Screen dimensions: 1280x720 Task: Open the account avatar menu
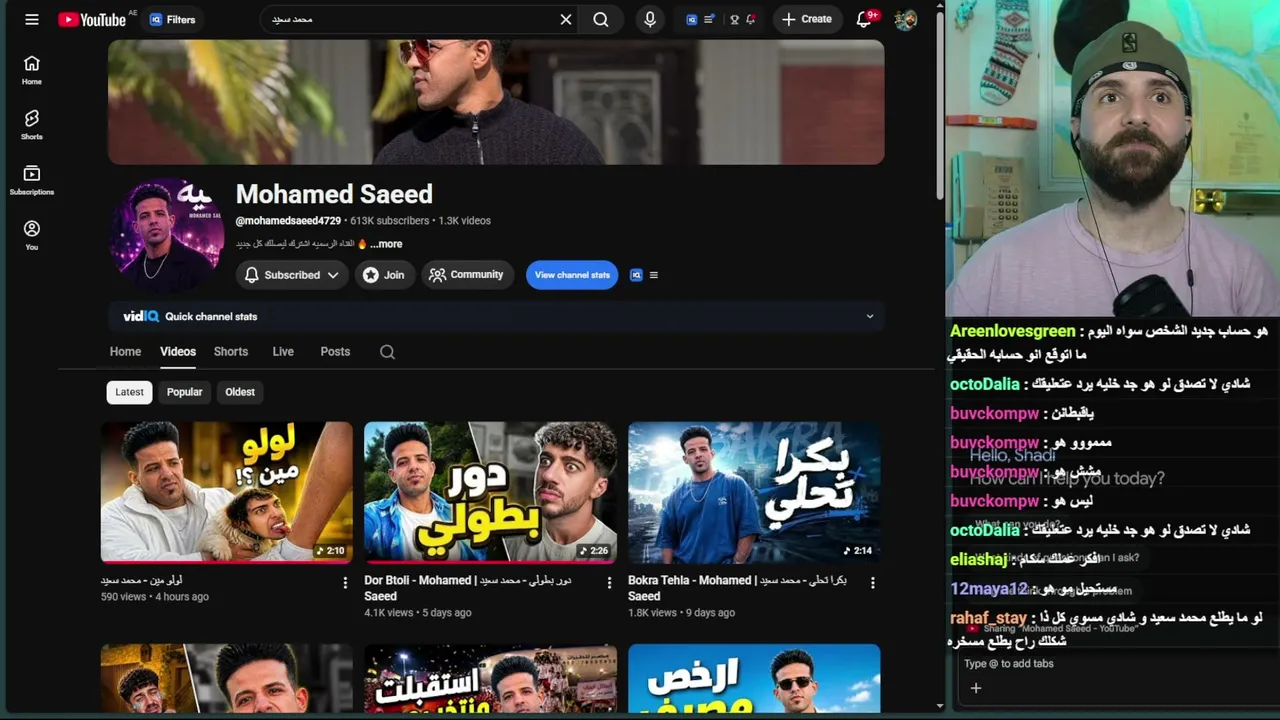tap(906, 19)
